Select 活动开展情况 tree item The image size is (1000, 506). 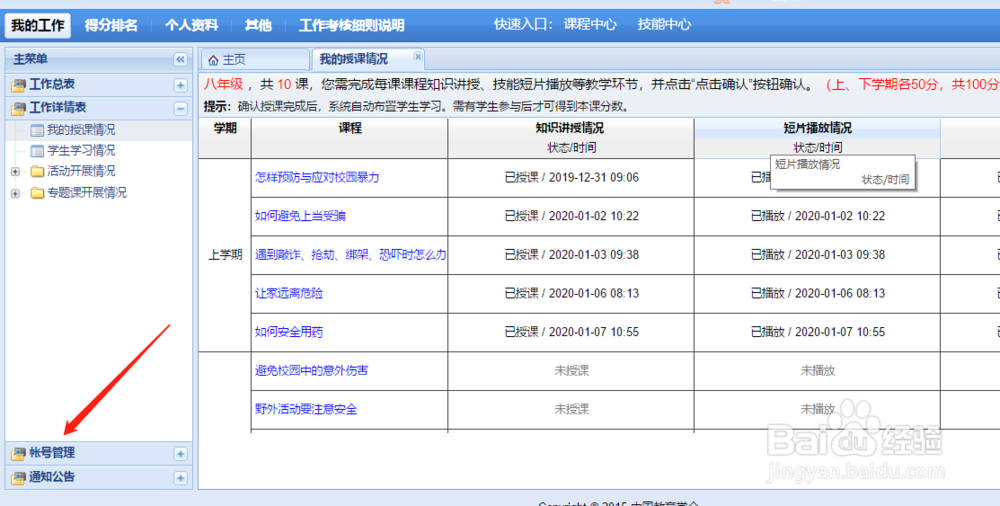tap(81, 172)
